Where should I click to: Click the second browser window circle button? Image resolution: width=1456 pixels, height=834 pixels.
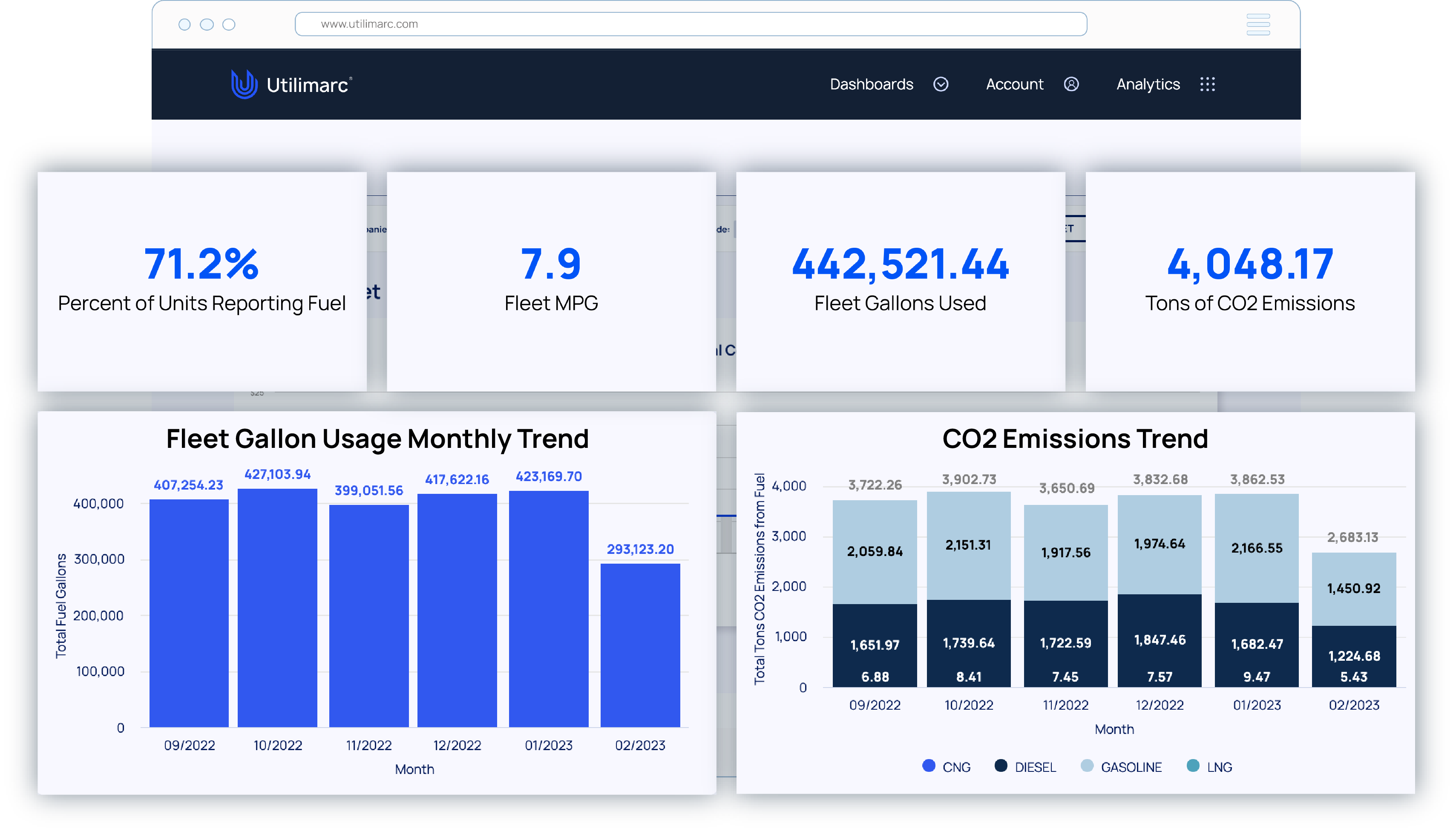point(207,24)
